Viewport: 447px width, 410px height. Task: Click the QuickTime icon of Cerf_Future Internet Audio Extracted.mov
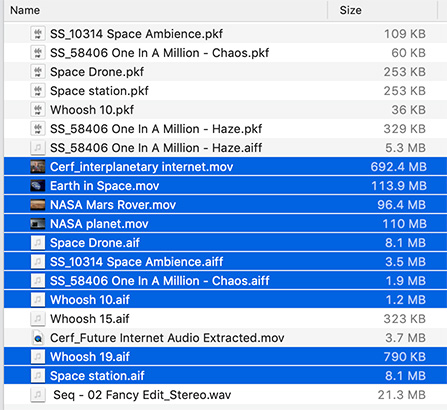click(38, 338)
